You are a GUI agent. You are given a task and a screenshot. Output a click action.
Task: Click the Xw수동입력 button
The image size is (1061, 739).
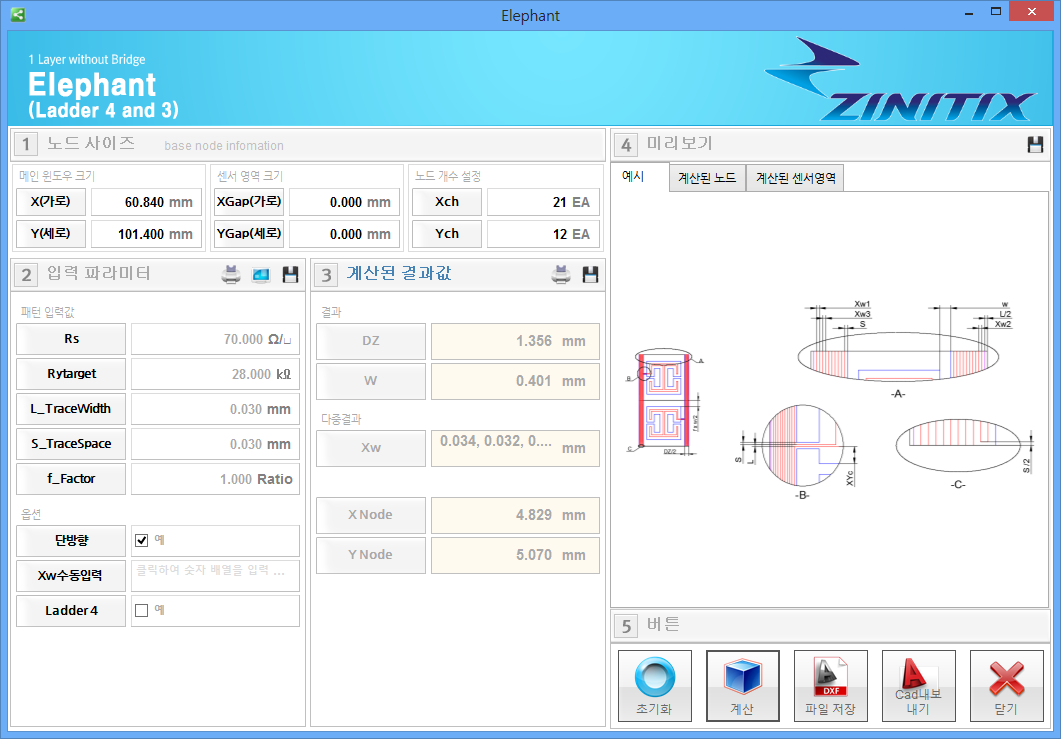click(71, 576)
